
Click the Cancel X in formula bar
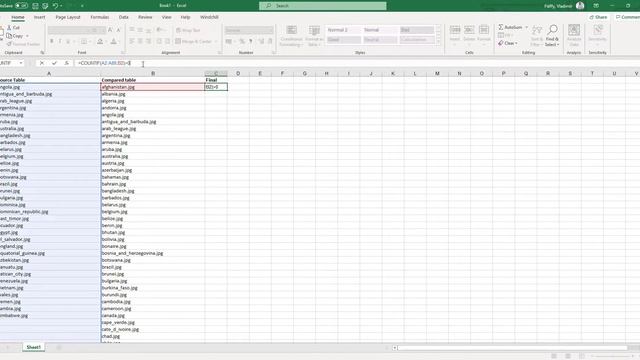tap(42, 63)
